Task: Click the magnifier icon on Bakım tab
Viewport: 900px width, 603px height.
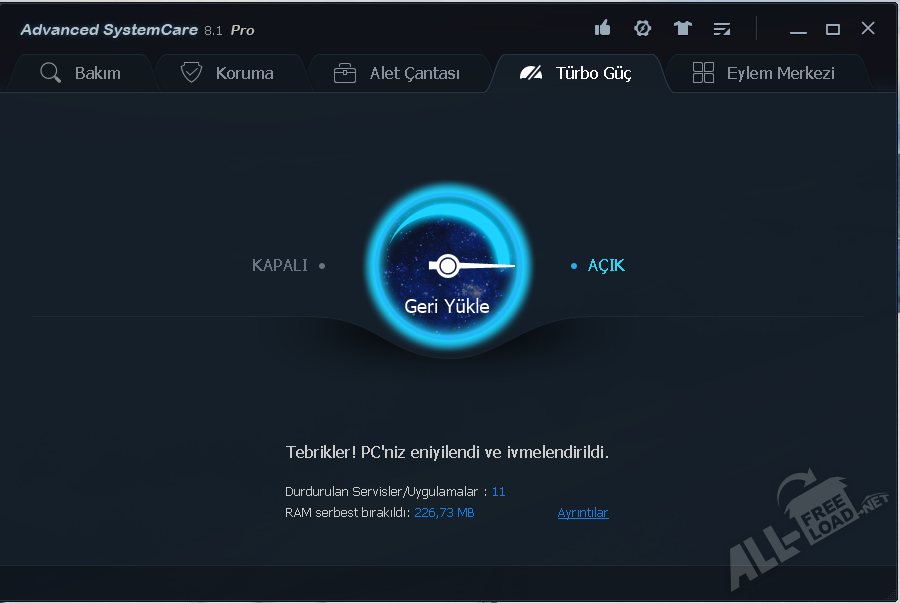Action: tap(50, 73)
